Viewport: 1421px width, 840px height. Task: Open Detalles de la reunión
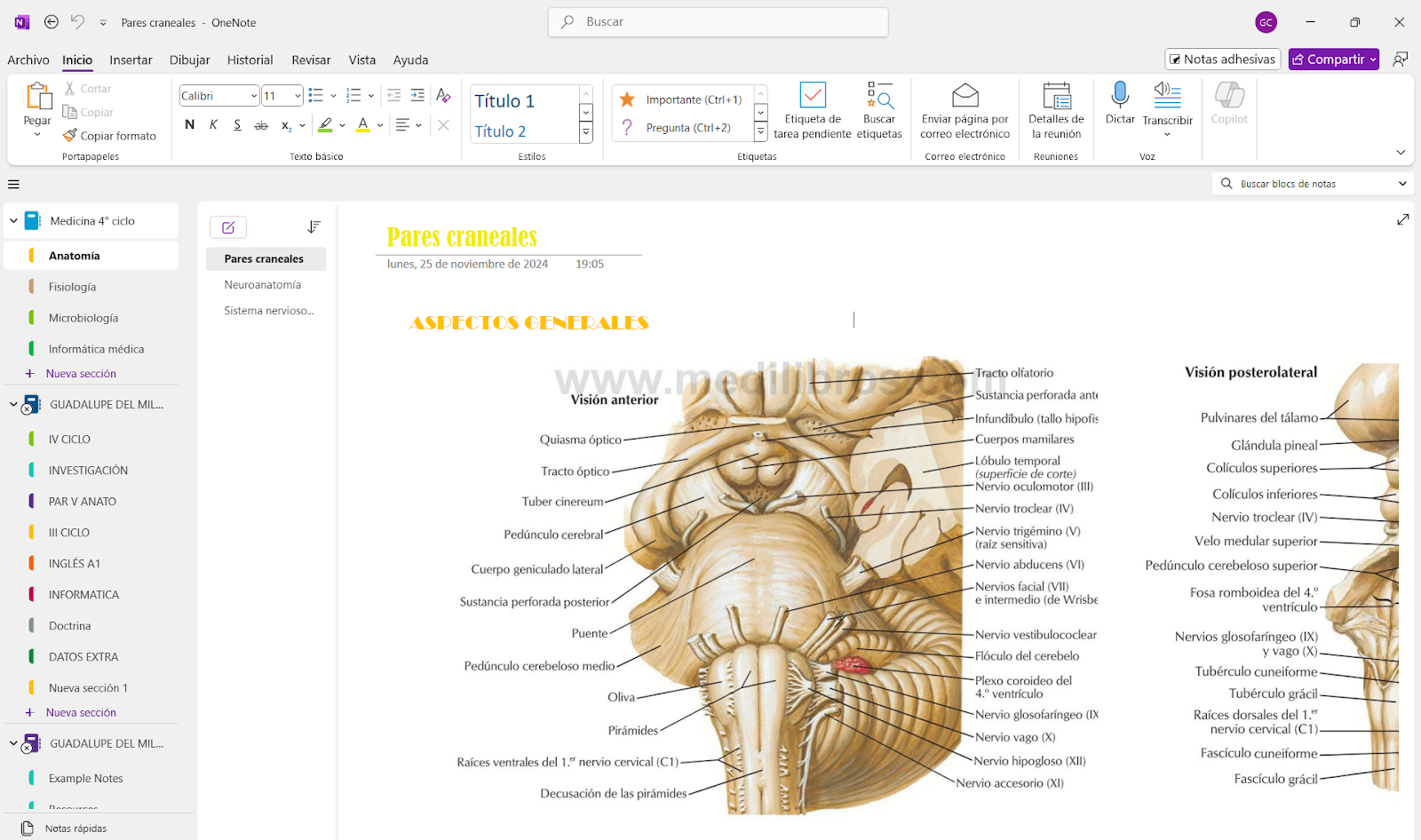click(x=1056, y=111)
